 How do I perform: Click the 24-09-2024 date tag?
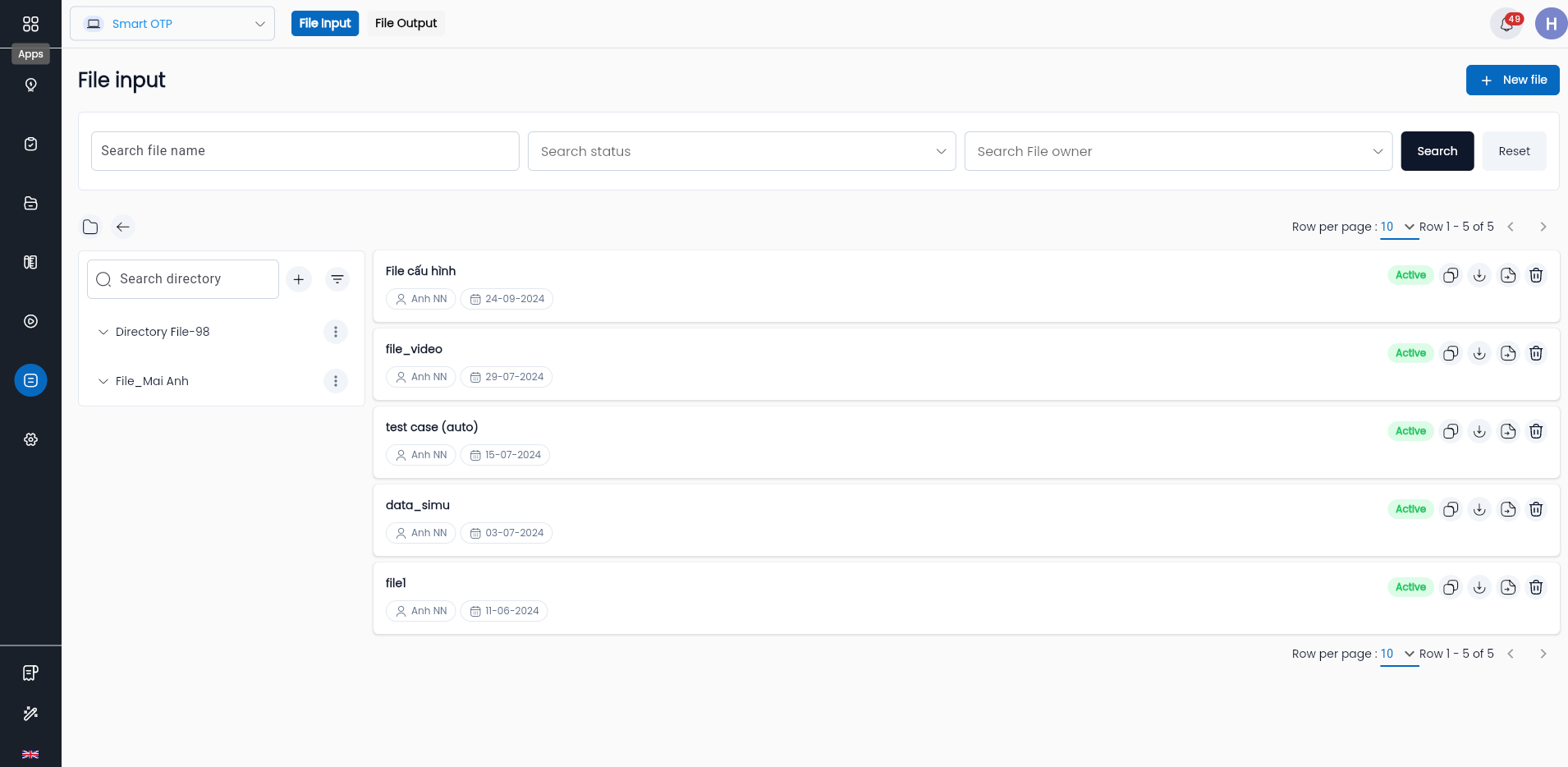click(x=507, y=299)
